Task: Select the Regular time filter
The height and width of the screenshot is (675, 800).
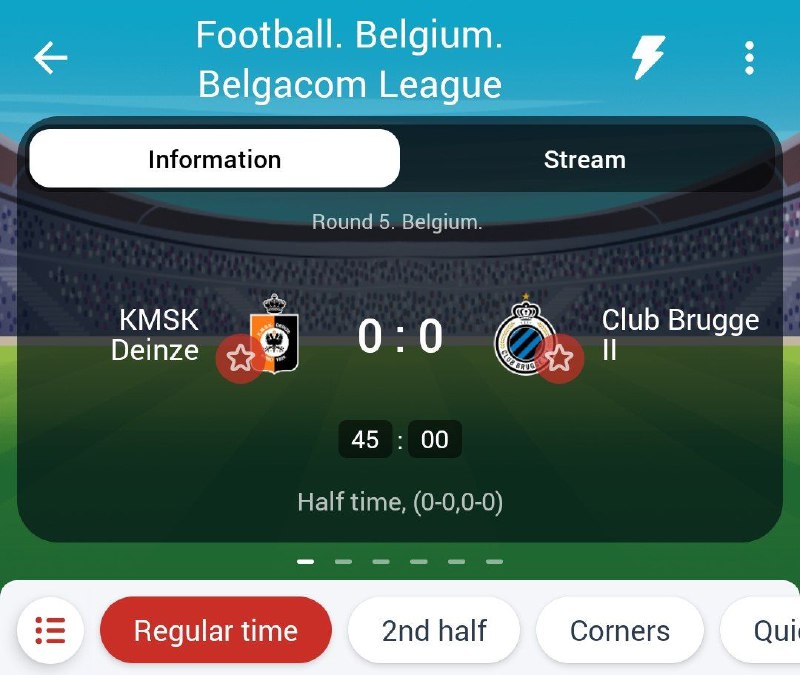Action: pos(216,630)
